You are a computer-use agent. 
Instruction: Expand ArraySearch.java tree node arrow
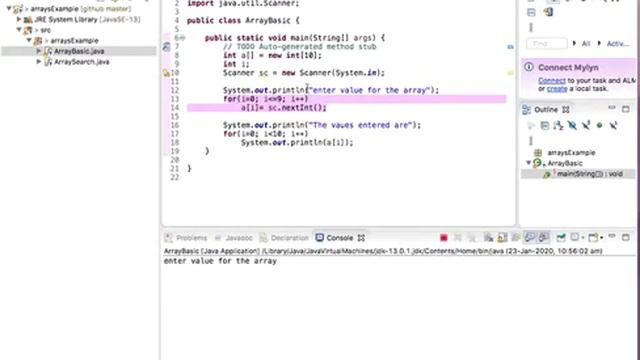39,62
